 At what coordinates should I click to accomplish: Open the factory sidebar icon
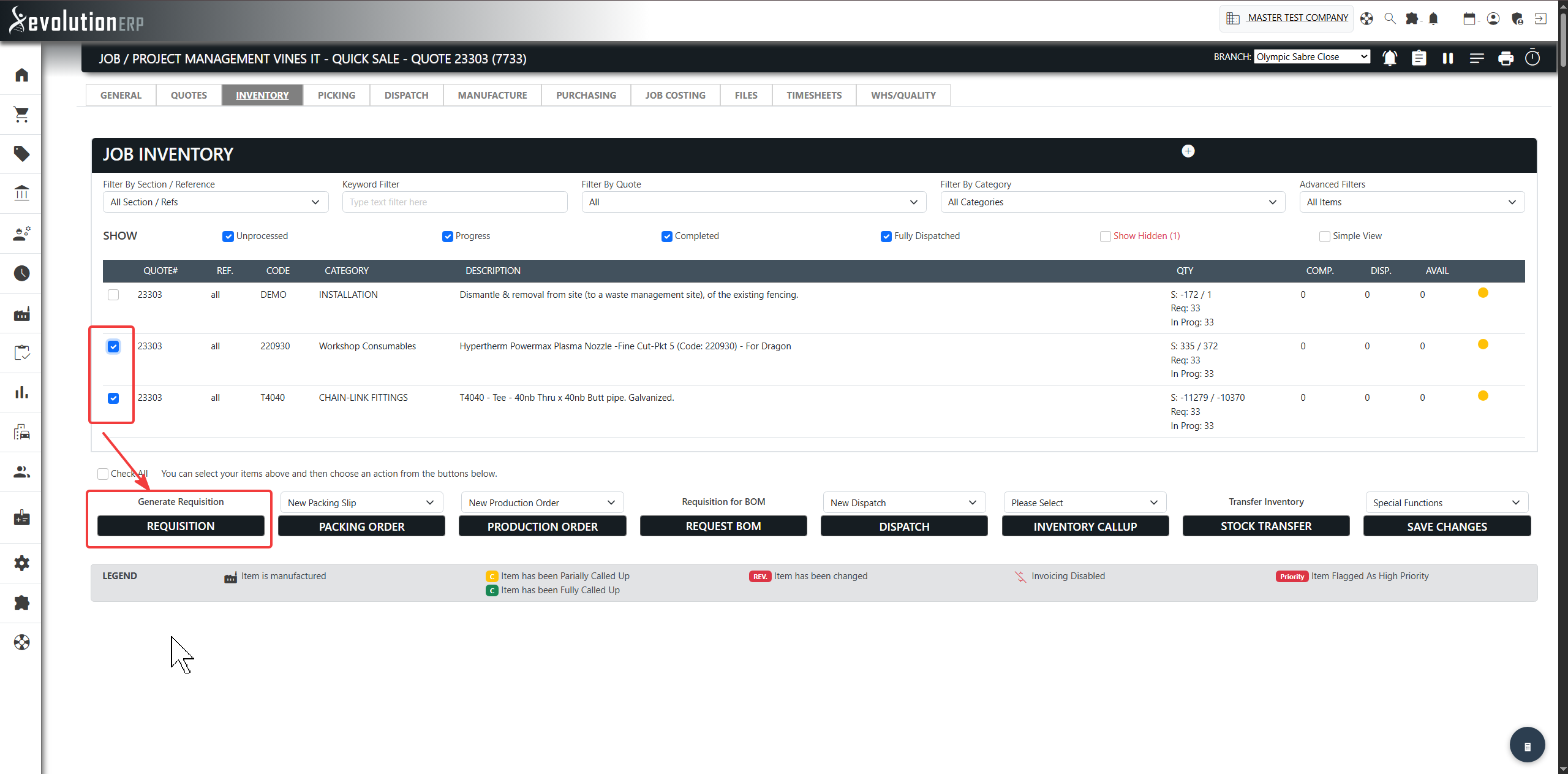click(x=22, y=314)
